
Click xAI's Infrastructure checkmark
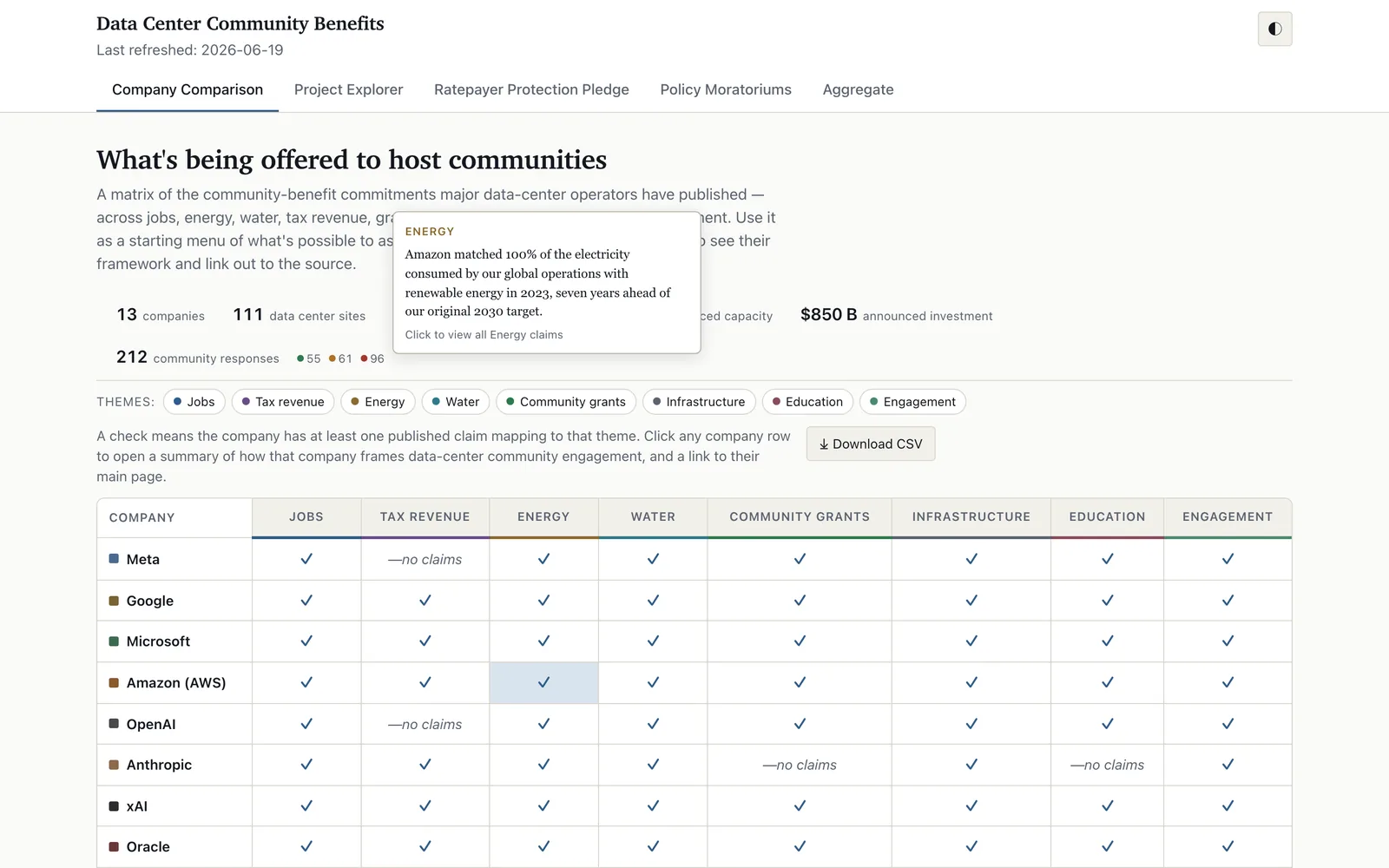[x=971, y=806]
